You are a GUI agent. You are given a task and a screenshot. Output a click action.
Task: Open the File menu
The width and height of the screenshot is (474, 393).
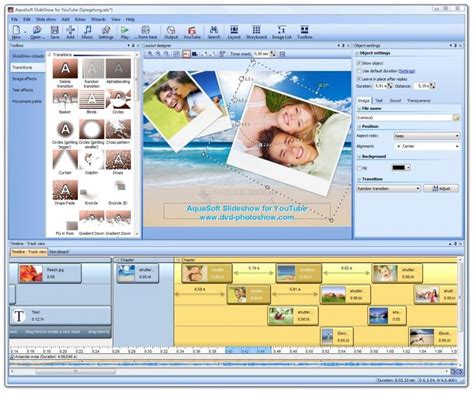coord(14,19)
